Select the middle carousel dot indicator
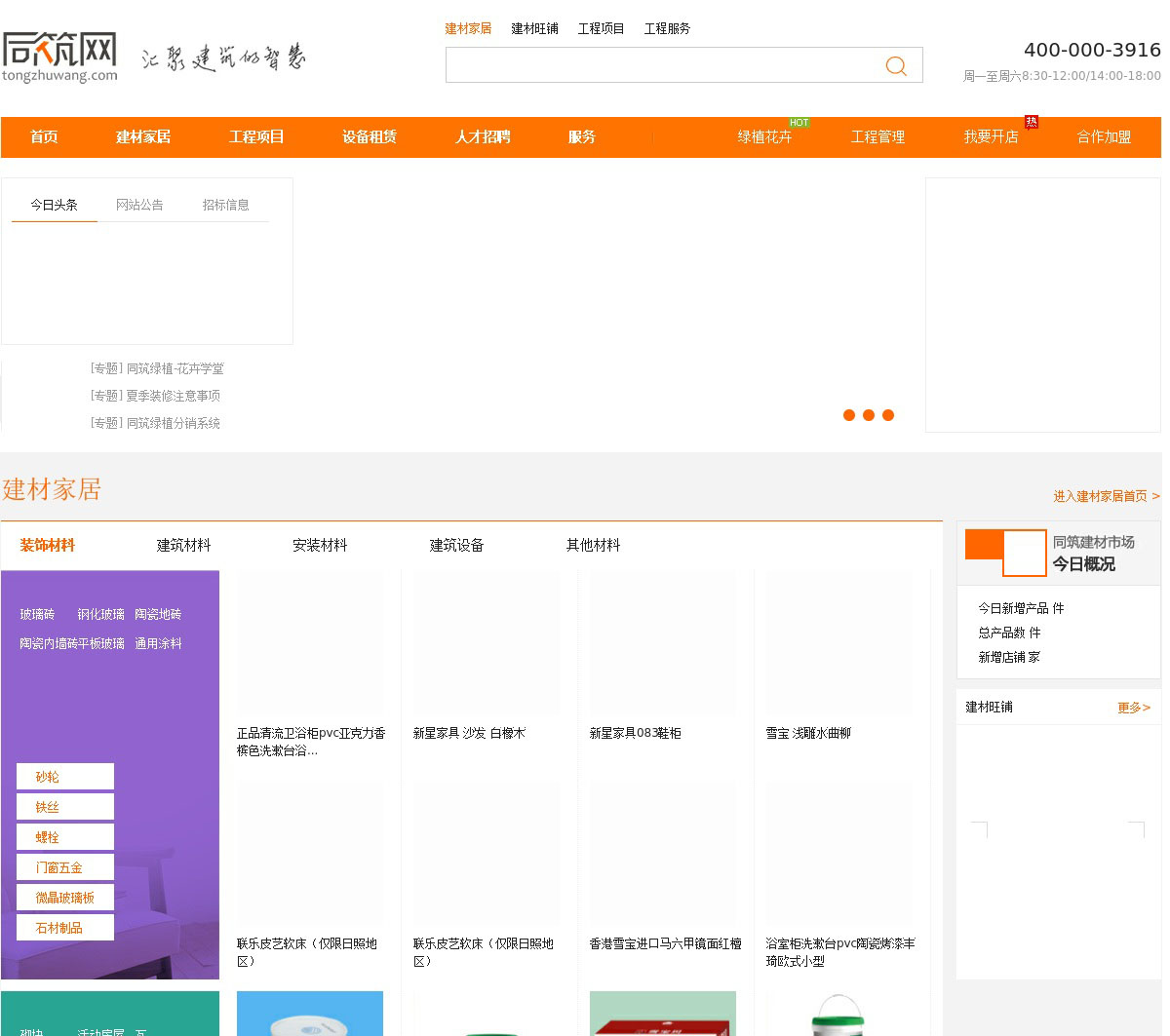Screen dimensions: 1170x1036 click(x=869, y=415)
